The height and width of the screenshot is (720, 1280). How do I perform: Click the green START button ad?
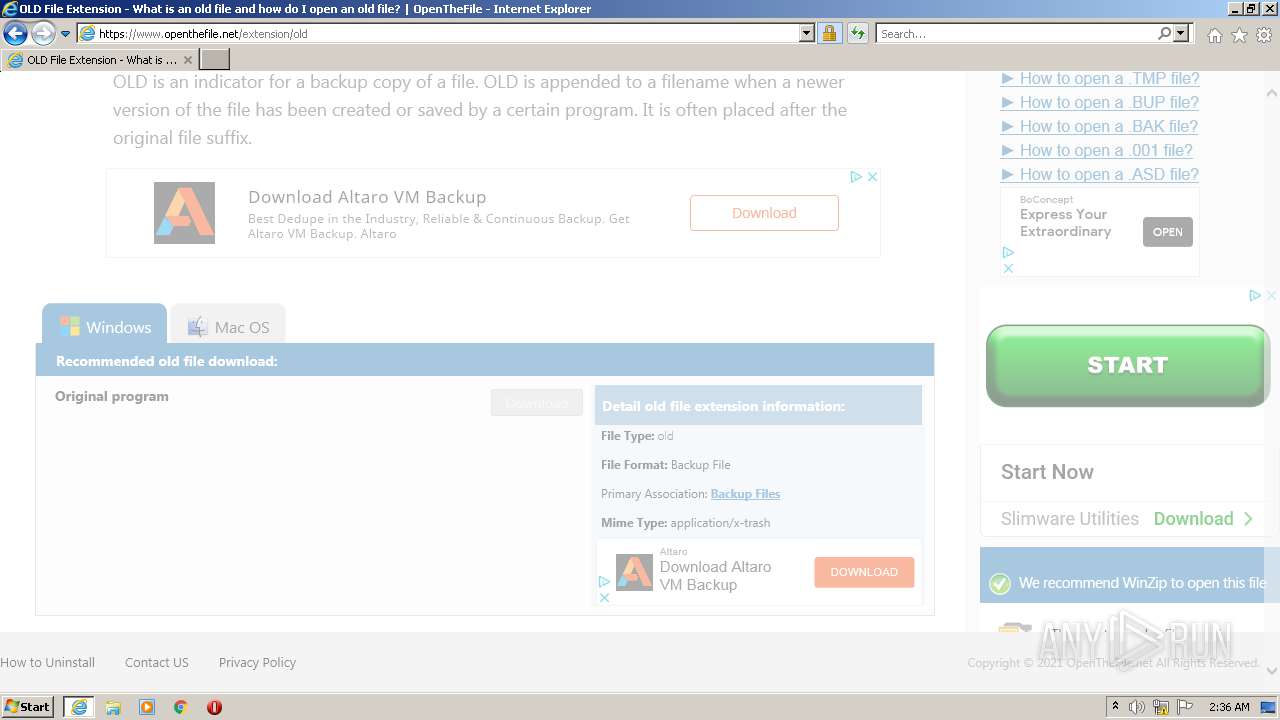pyautogui.click(x=1127, y=365)
